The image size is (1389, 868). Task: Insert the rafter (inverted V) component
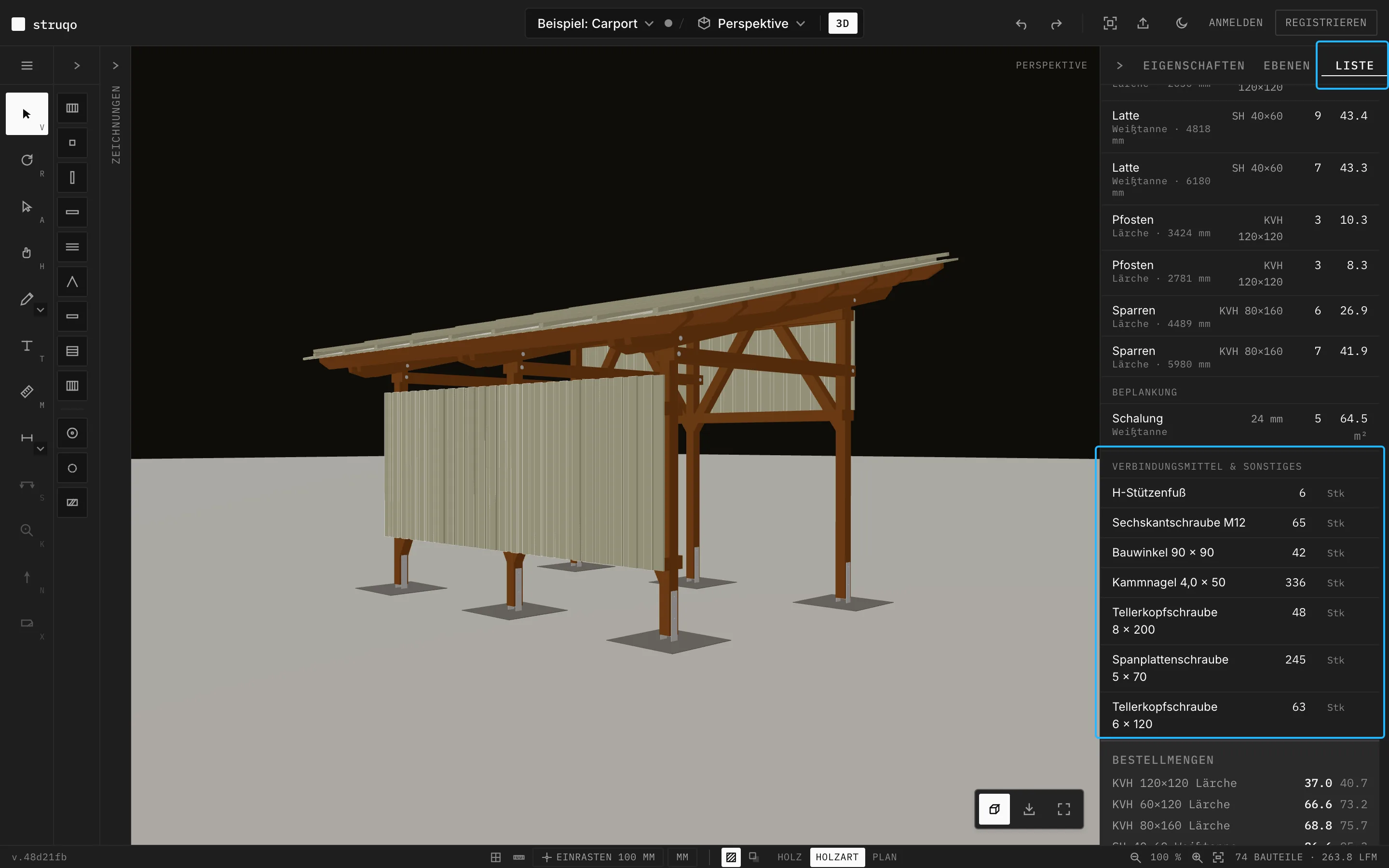coord(72,282)
